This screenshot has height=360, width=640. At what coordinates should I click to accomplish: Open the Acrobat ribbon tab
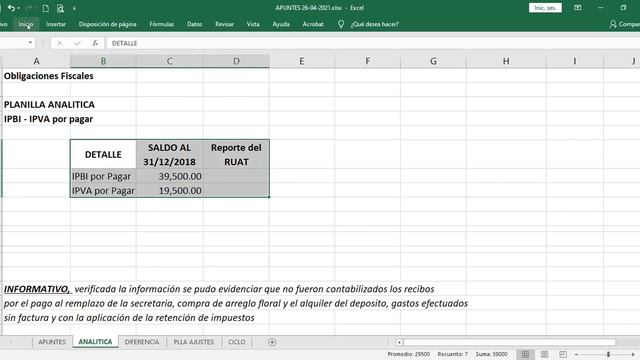[x=313, y=24]
